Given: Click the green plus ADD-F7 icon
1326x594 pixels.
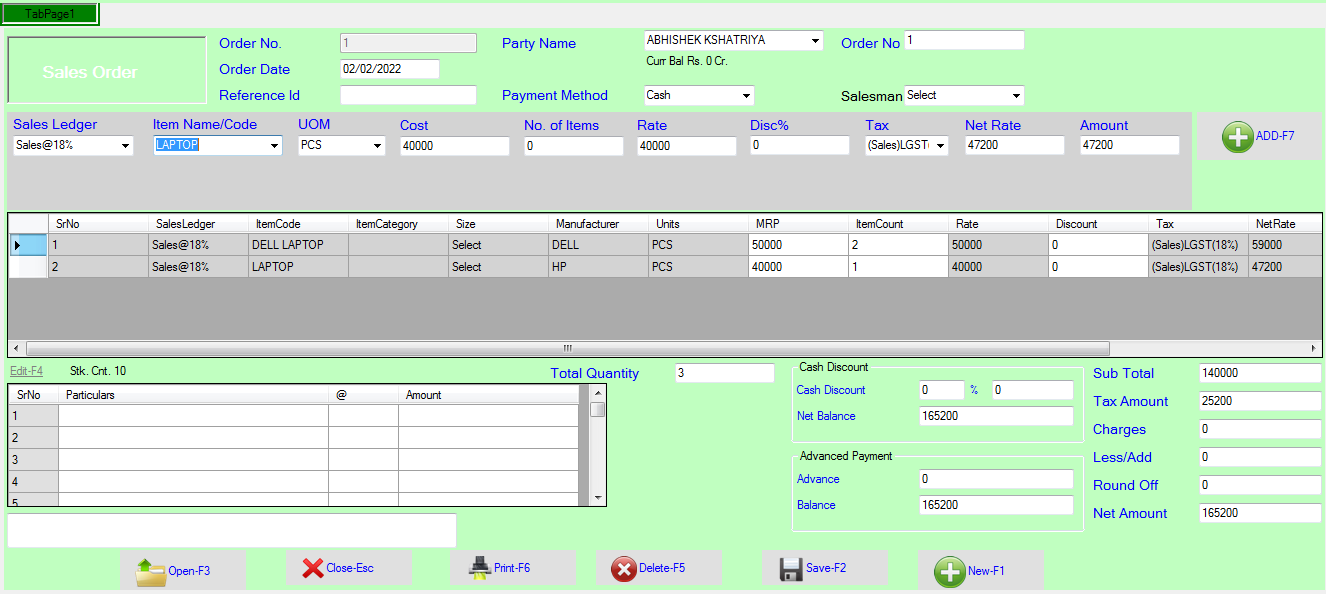Looking at the screenshot, I should 1238,137.
